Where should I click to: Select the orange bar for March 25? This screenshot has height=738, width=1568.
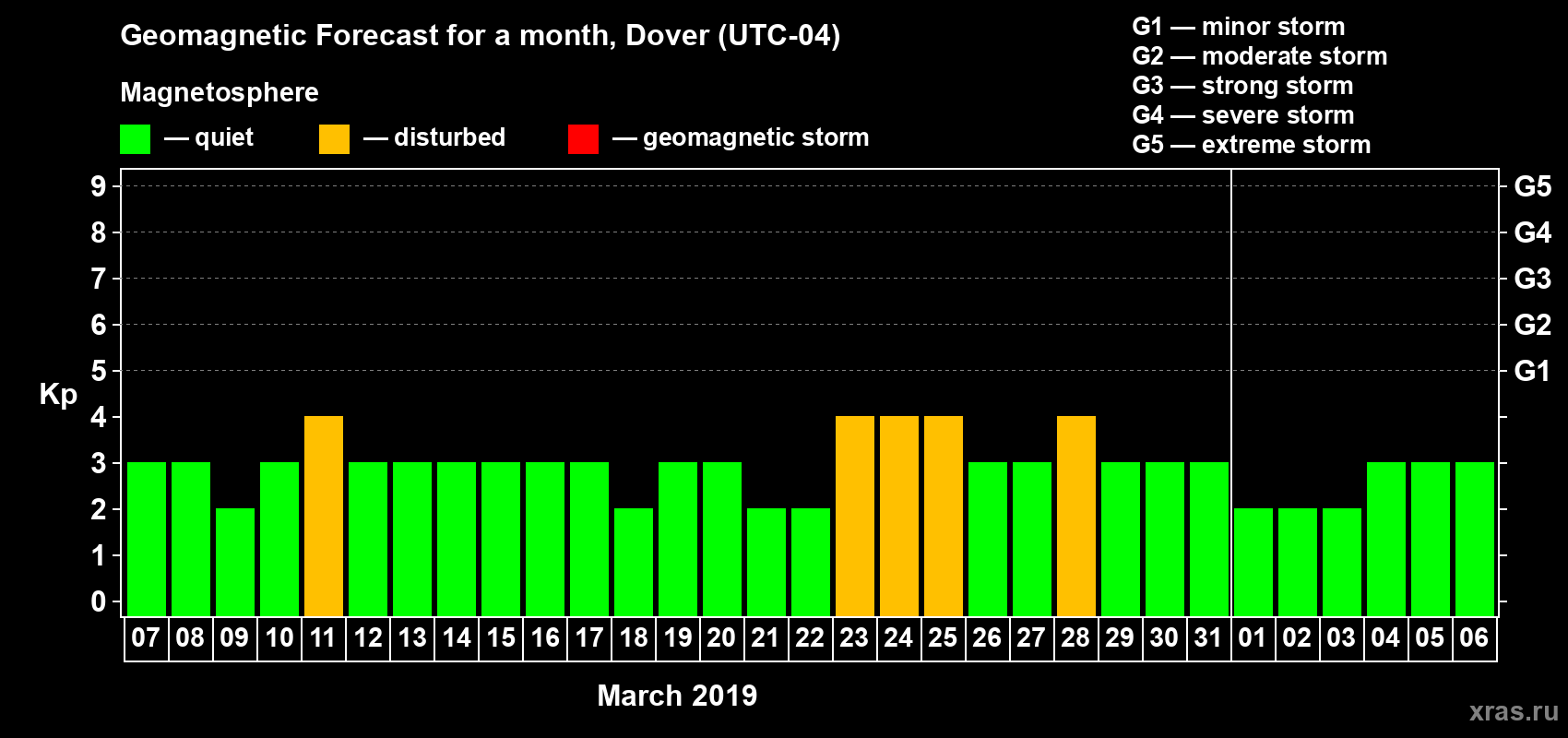pyautogui.click(x=944, y=516)
